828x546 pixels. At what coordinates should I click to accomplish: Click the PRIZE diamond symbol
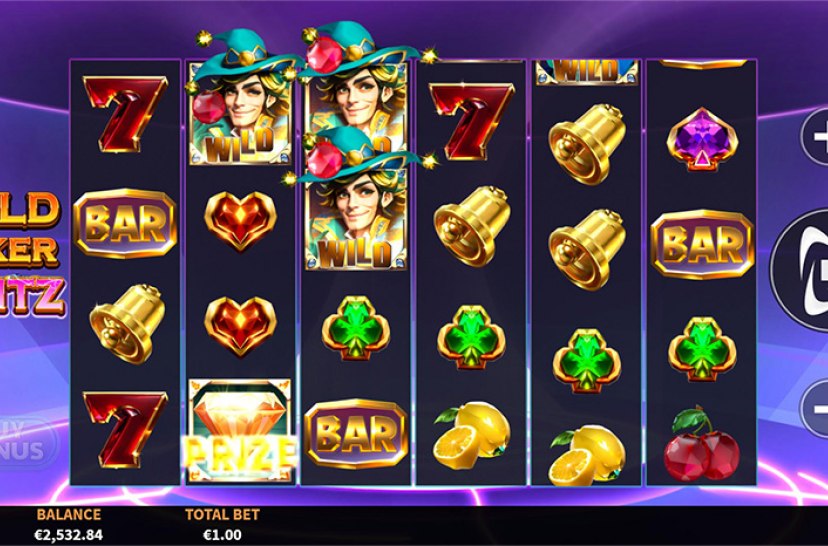240,430
